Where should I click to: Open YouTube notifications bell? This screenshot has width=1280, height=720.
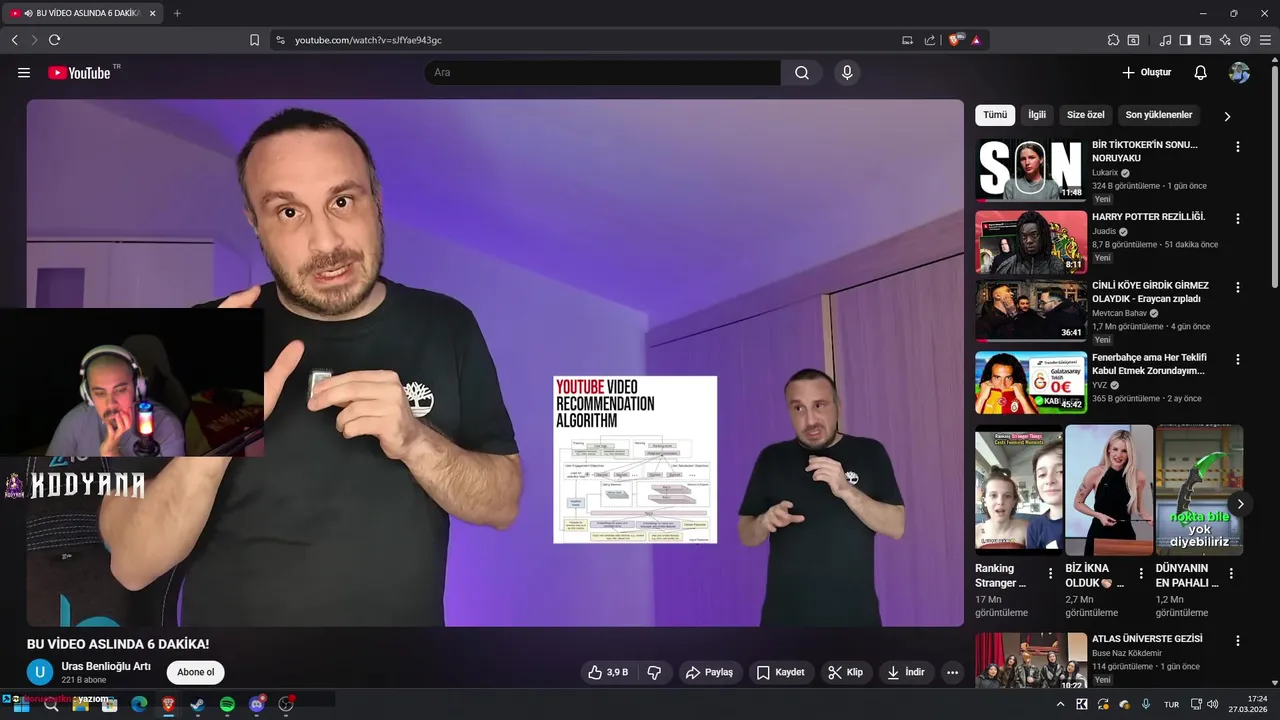[1201, 73]
